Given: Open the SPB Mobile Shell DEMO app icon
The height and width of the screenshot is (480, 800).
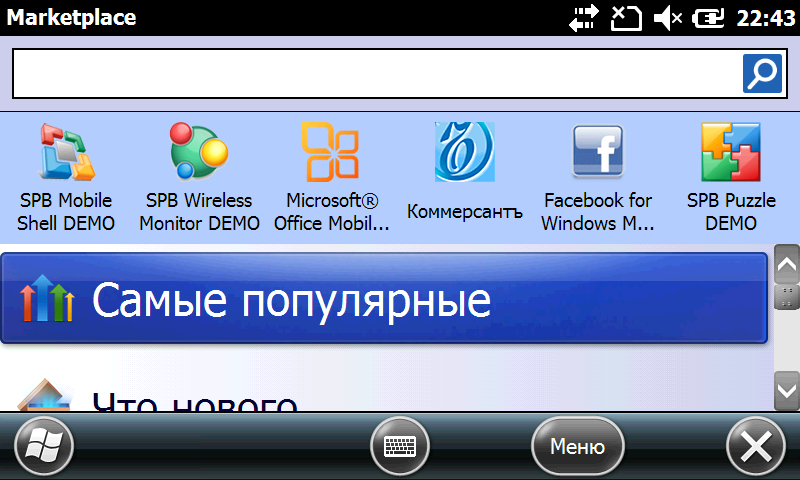Looking at the screenshot, I should [x=67, y=151].
